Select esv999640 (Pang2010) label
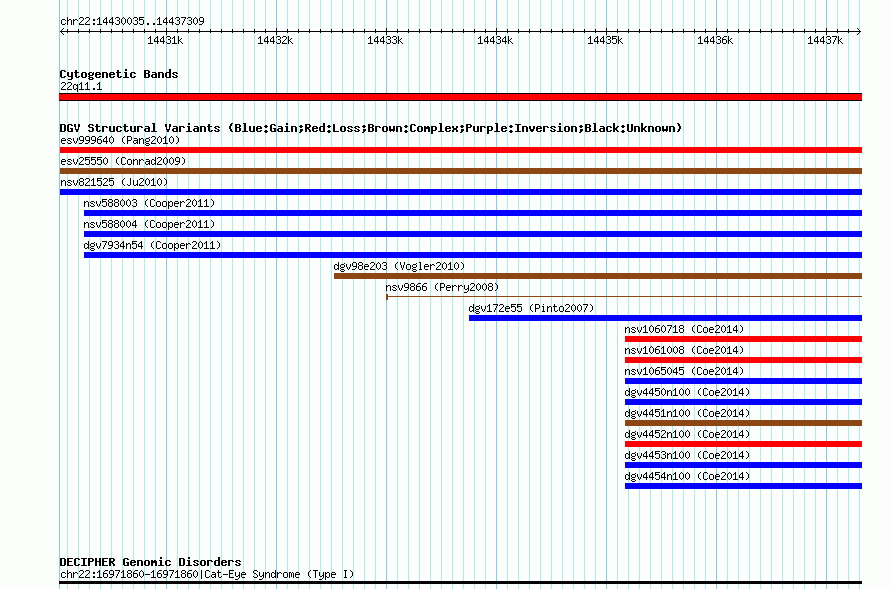 click(x=120, y=140)
